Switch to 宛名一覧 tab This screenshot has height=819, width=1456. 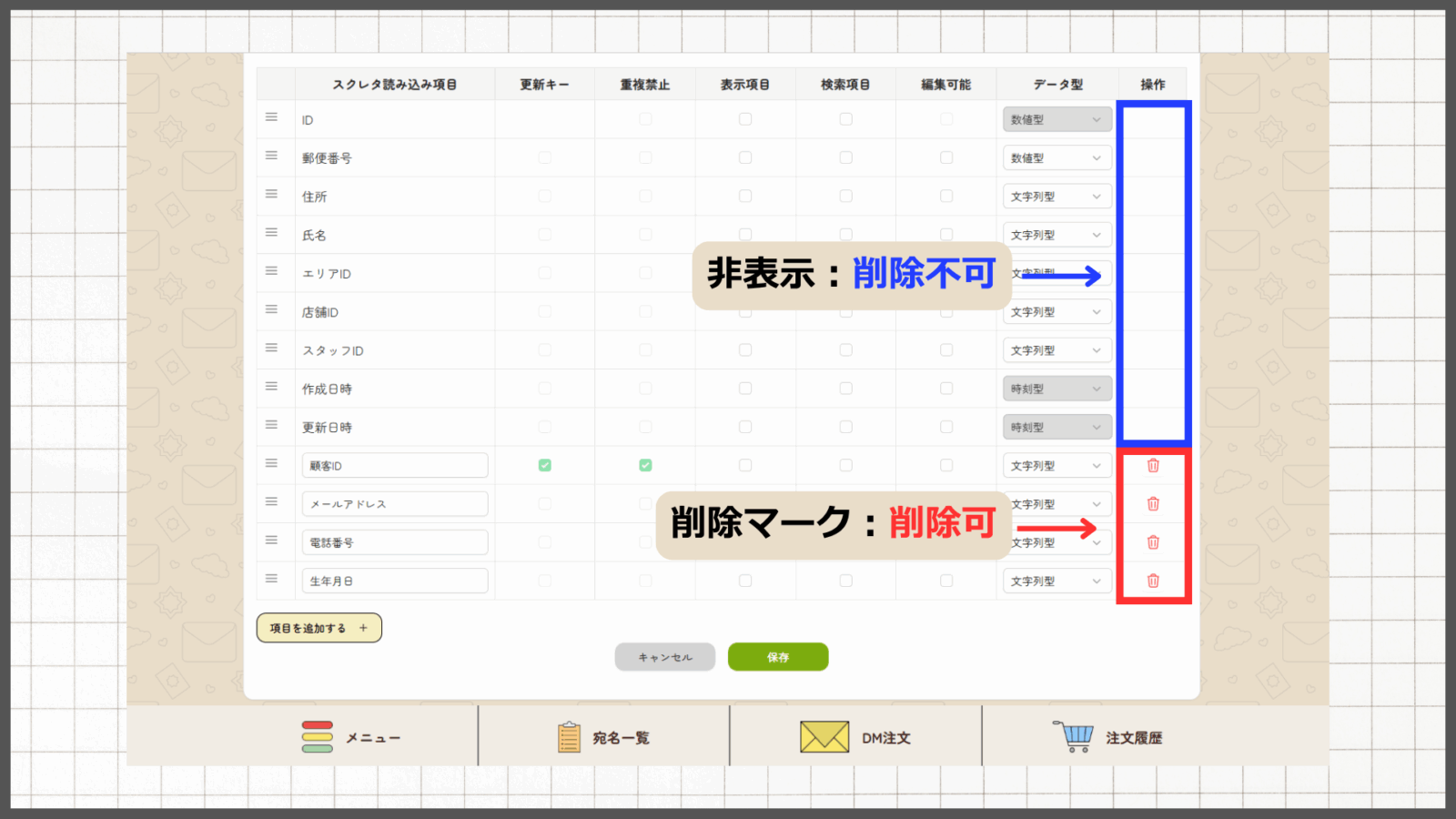coord(603,737)
